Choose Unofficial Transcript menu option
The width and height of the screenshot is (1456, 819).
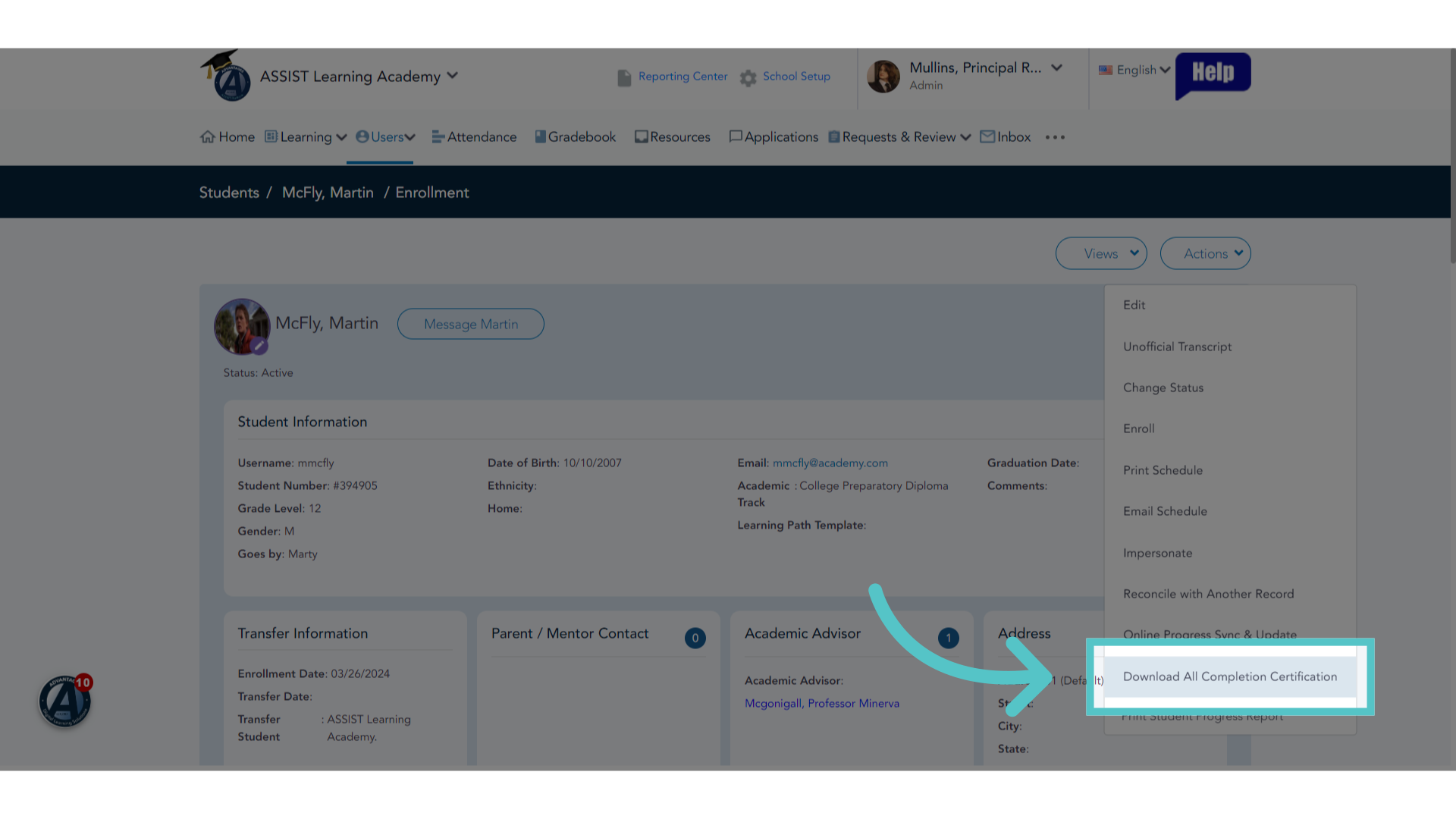(1230, 347)
